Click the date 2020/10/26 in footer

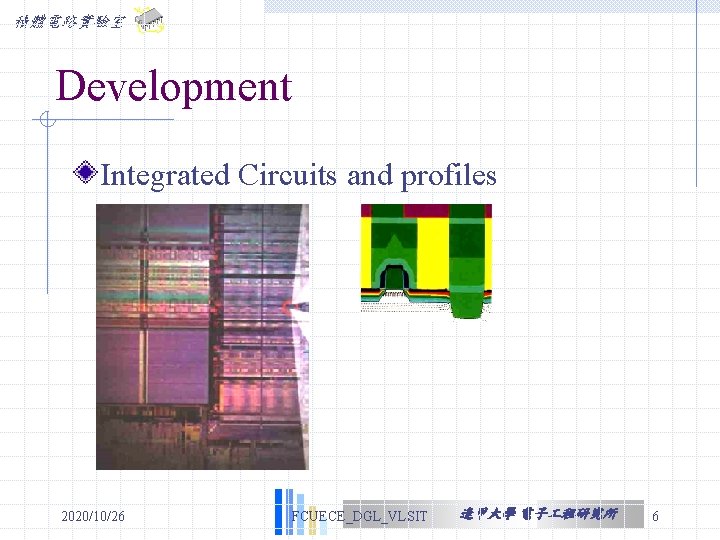[x=93, y=516]
